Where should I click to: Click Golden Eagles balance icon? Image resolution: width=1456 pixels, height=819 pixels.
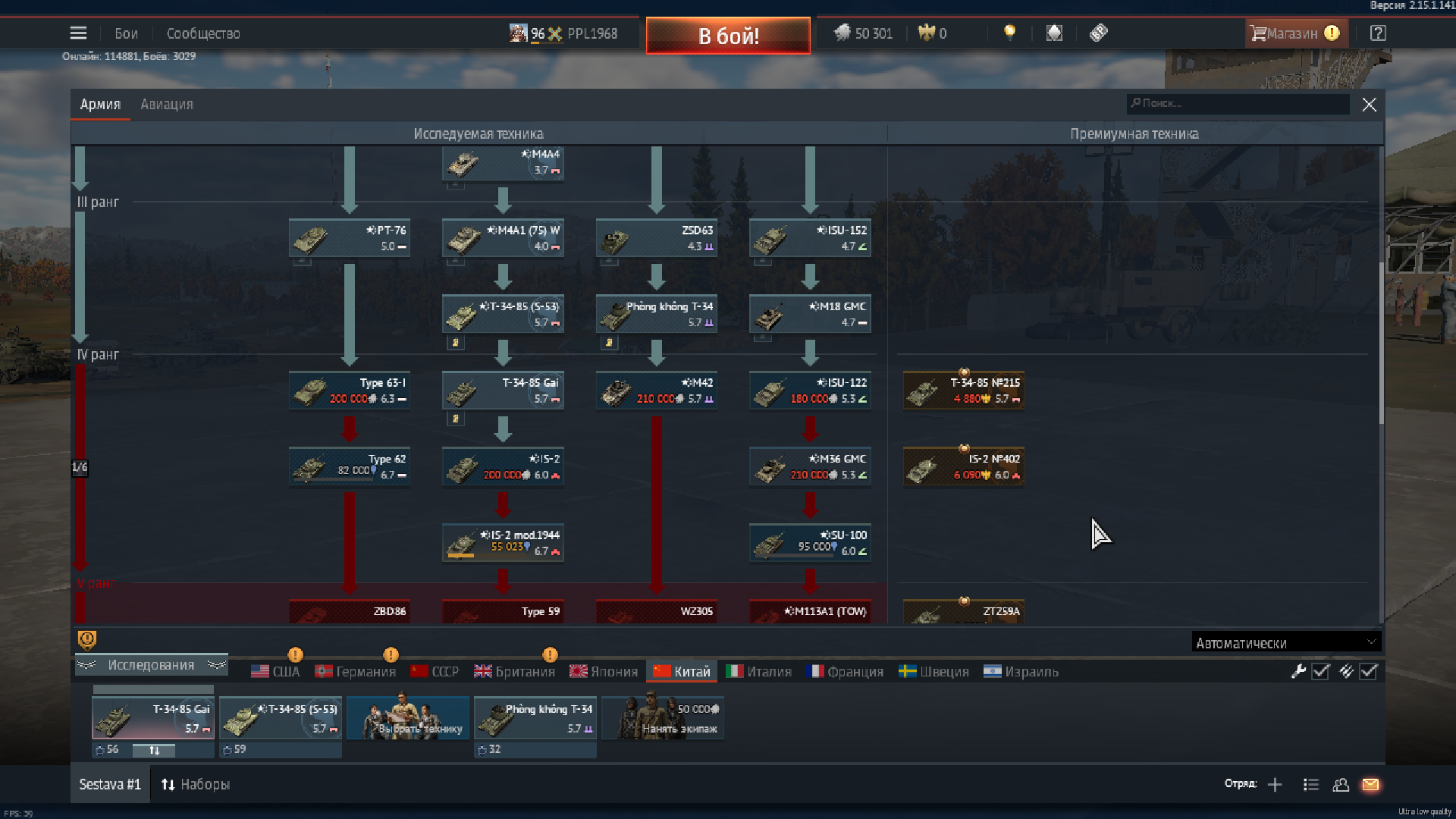pos(926,33)
